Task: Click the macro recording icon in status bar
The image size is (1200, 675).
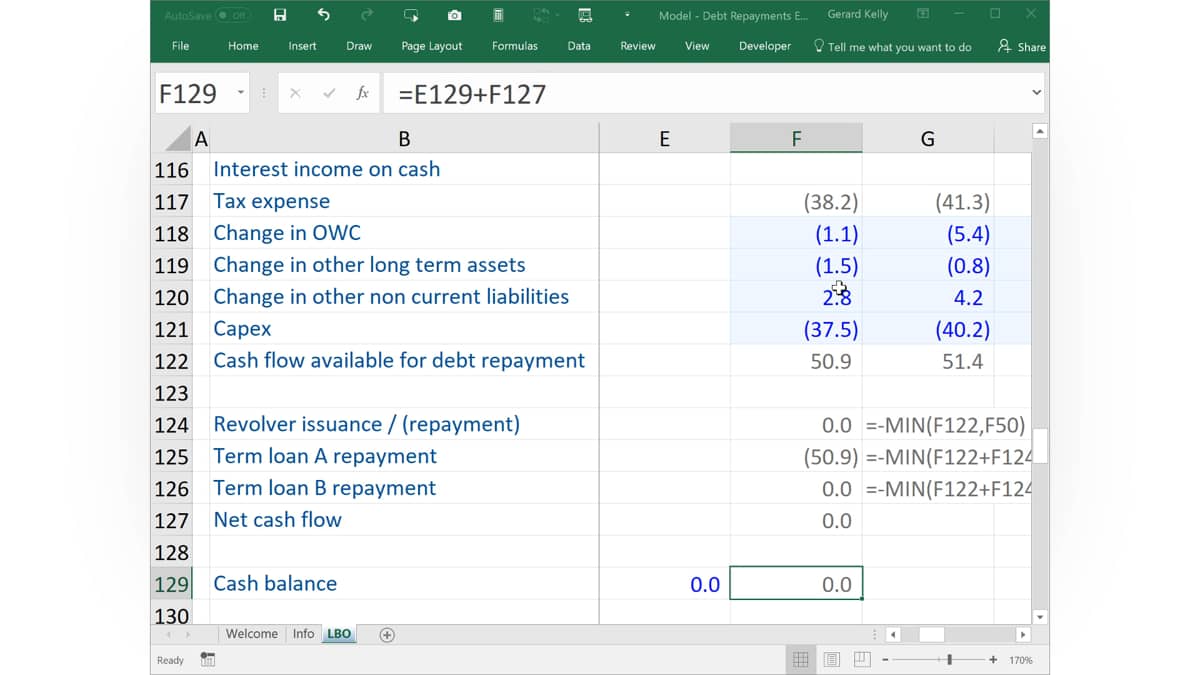Action: coord(208,660)
